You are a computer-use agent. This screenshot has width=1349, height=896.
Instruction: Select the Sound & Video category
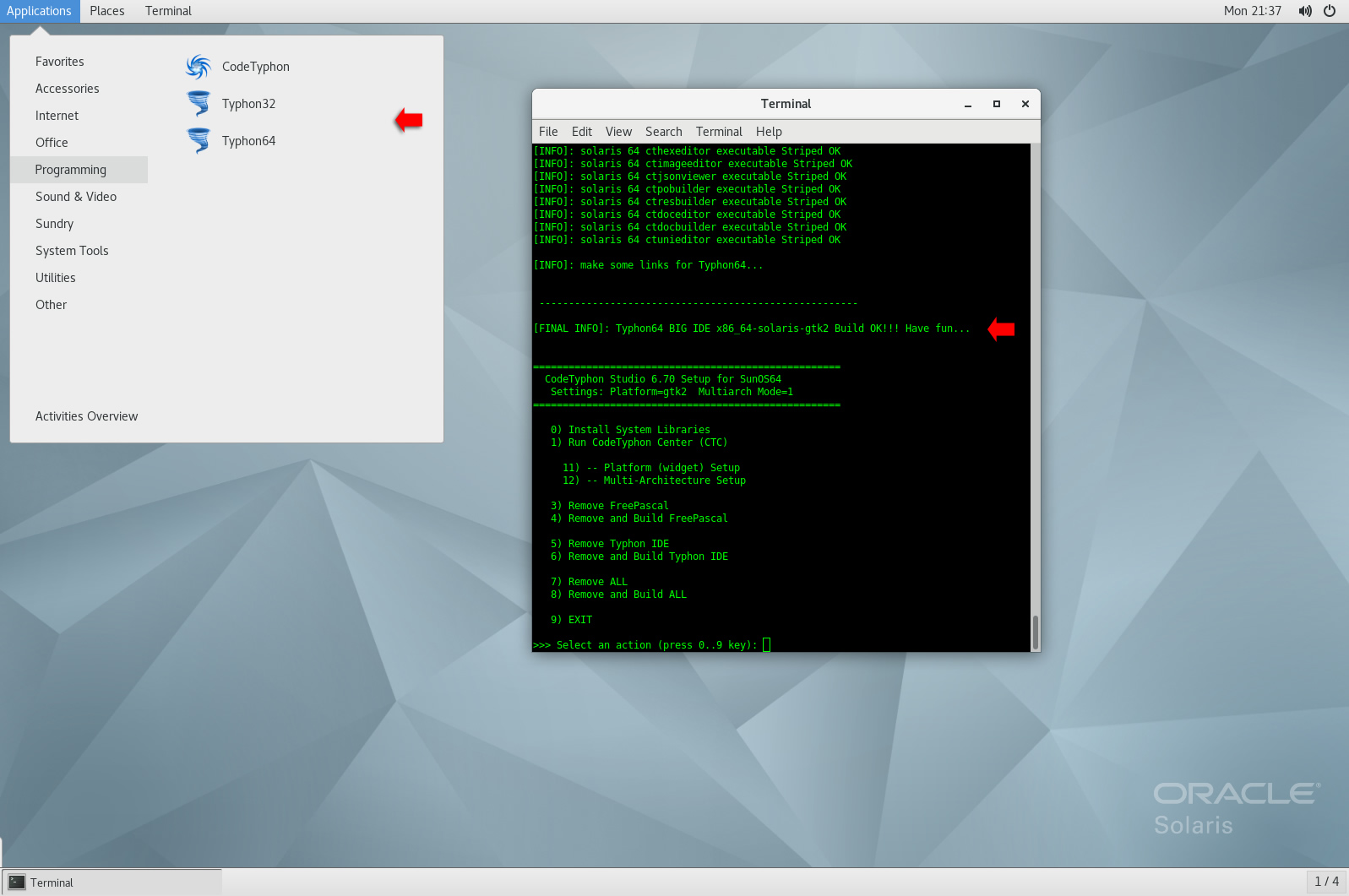pyautogui.click(x=79, y=197)
